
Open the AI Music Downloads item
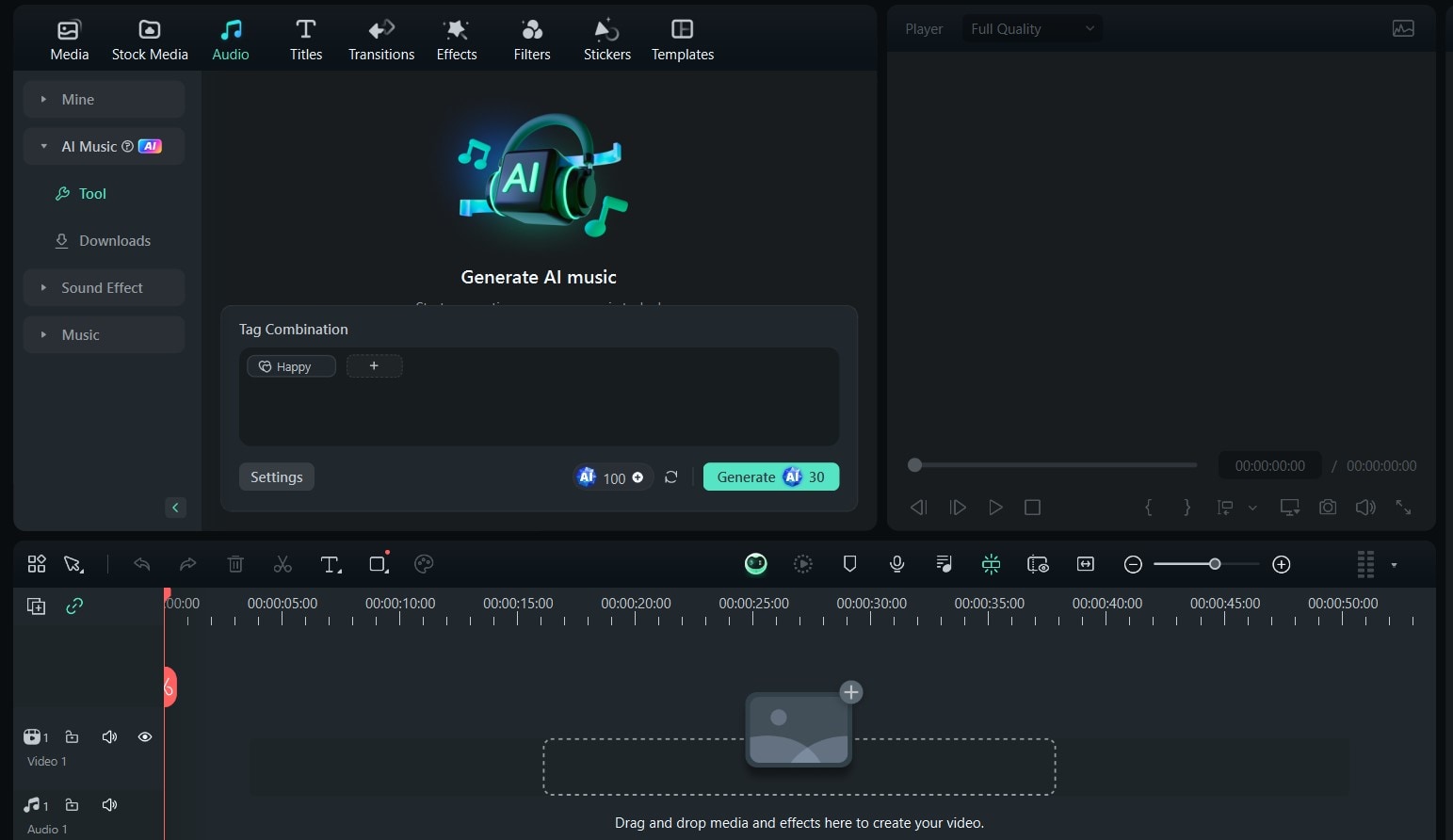103,240
